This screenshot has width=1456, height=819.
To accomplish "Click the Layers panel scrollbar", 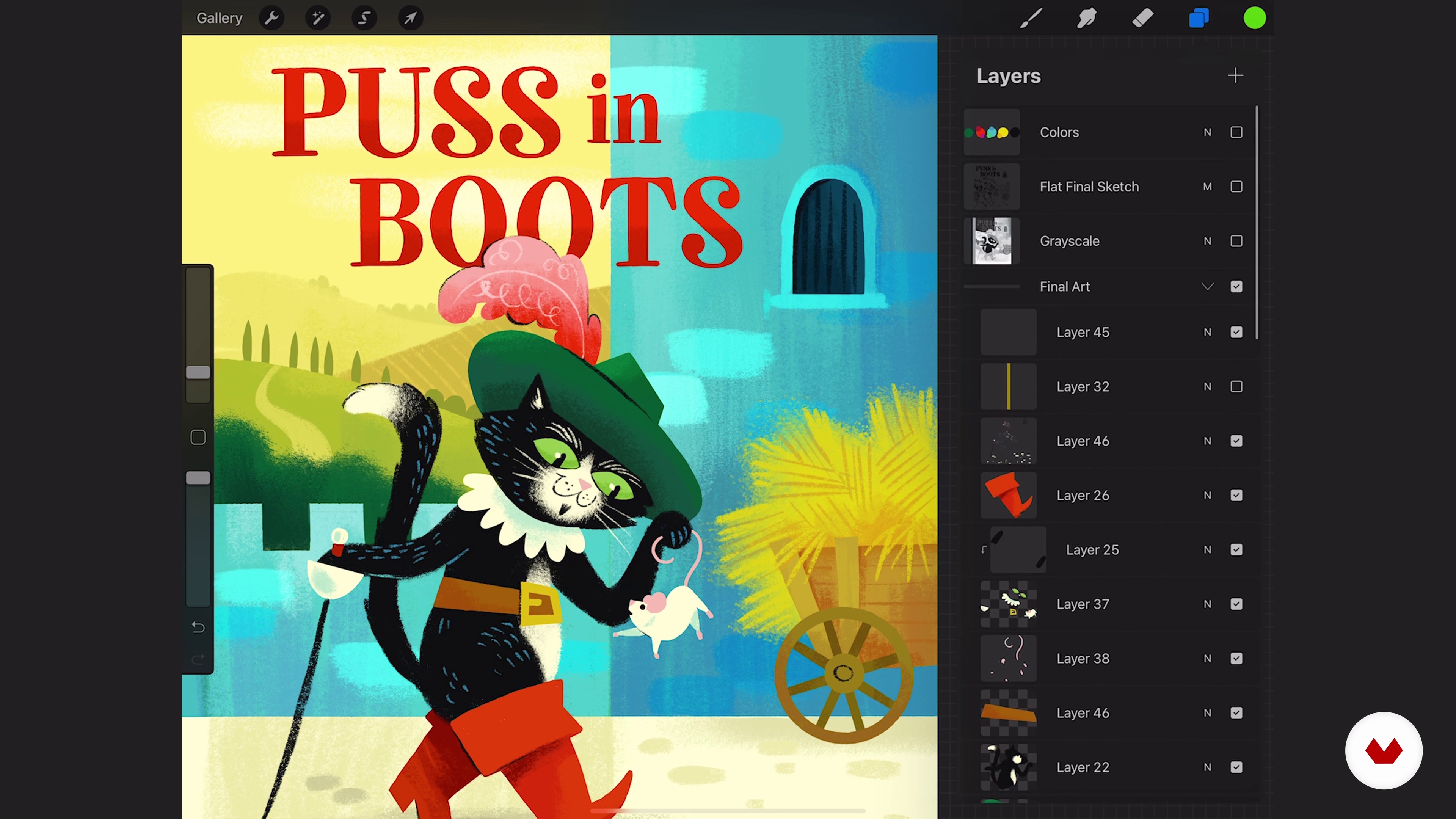I will pyautogui.click(x=1257, y=223).
